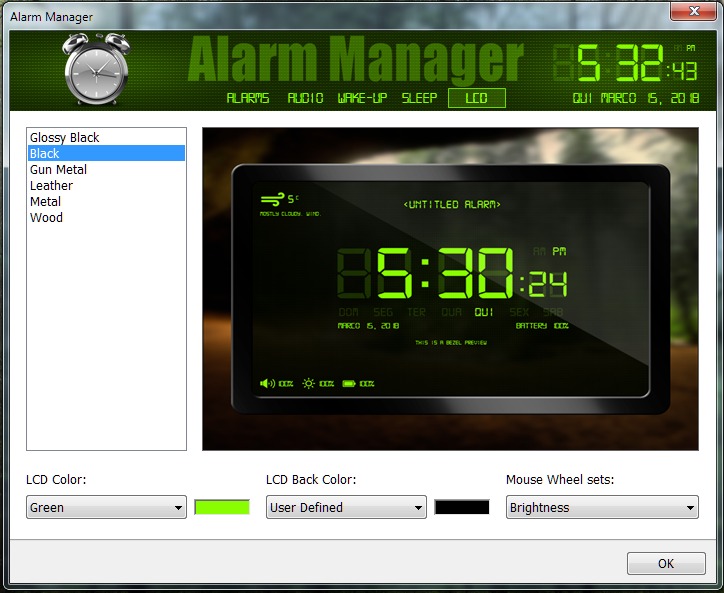This screenshot has height=593, width=724.
Task: Open the SLEEP tab
Action: point(420,98)
